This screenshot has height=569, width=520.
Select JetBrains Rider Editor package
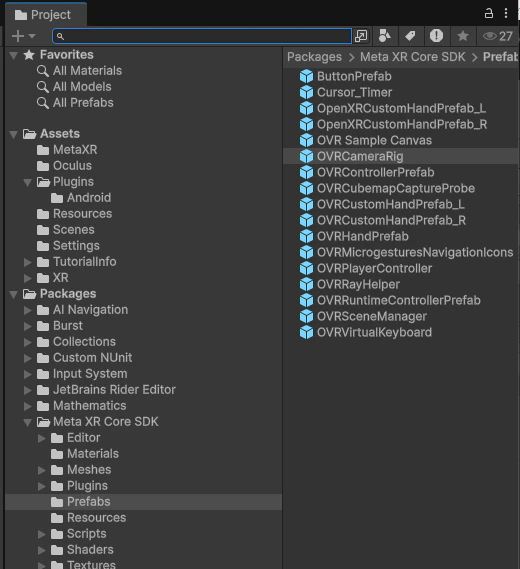(x=106, y=390)
